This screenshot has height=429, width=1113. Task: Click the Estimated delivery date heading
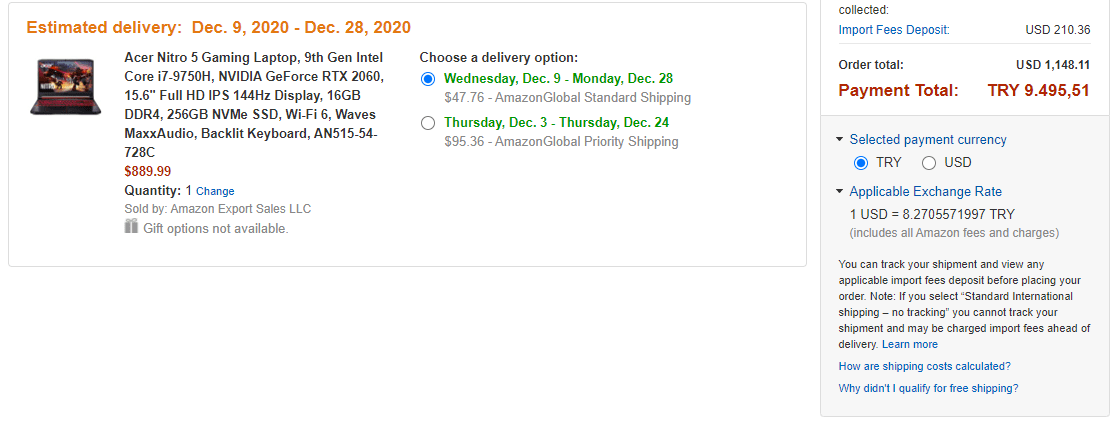click(218, 27)
